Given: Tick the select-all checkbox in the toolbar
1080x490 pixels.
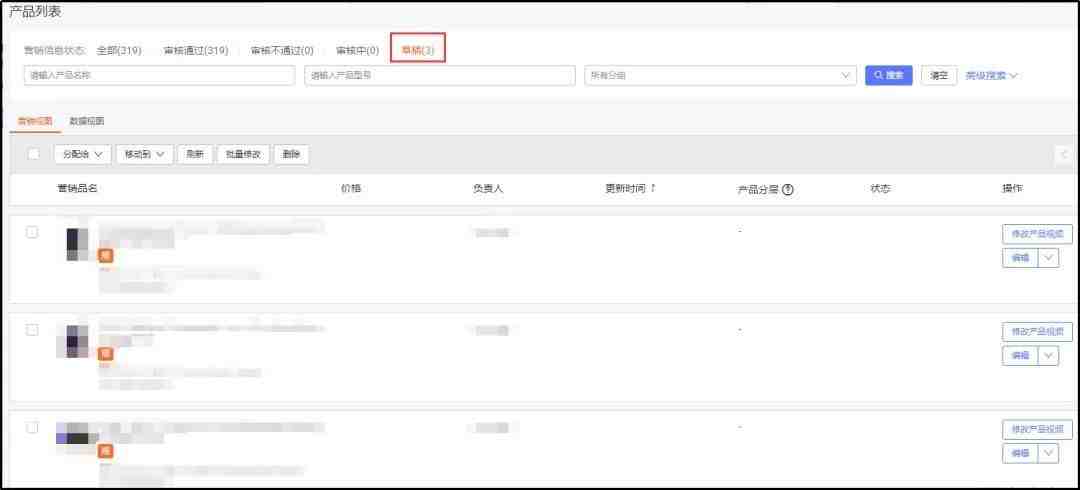Looking at the screenshot, I should tap(33, 154).
